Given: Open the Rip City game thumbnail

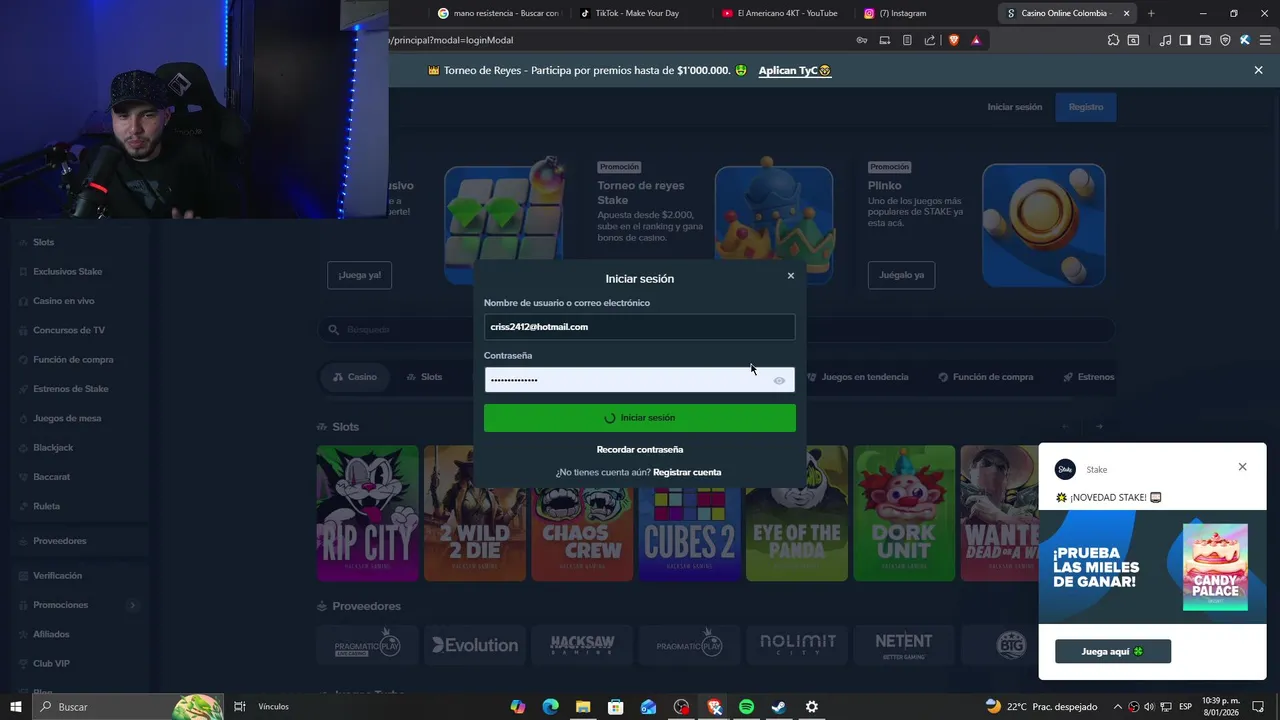Looking at the screenshot, I should 367,513.
